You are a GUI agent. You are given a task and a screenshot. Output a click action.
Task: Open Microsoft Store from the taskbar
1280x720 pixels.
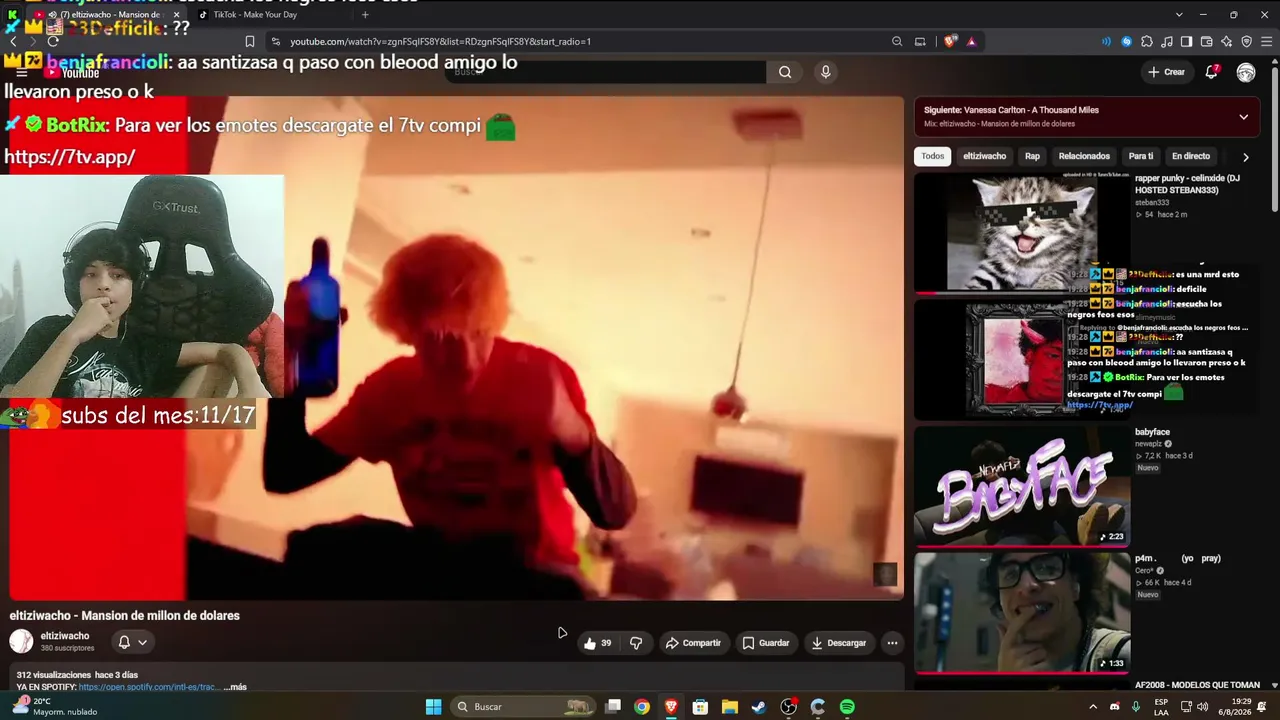click(x=700, y=707)
